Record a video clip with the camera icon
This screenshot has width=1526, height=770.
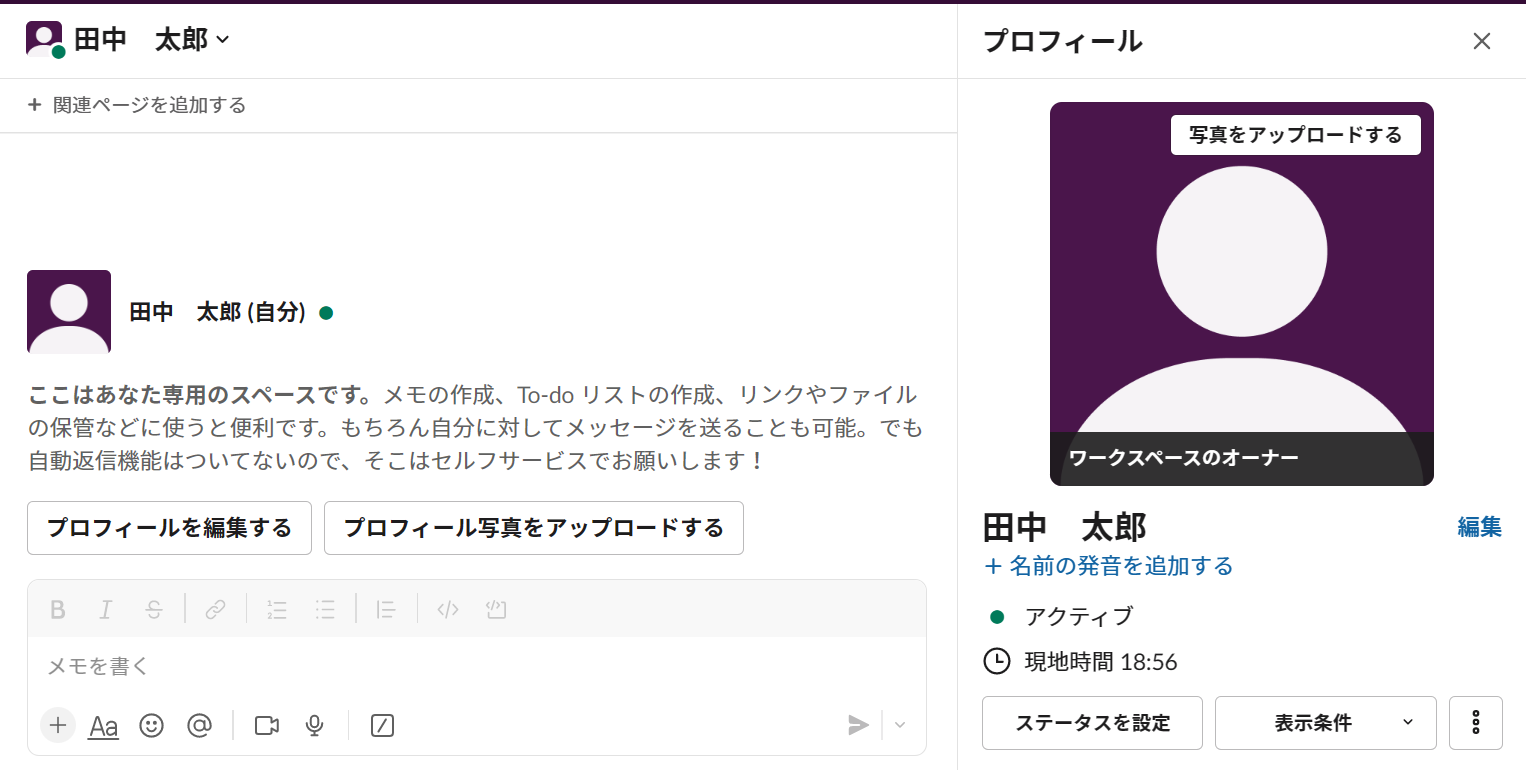pyautogui.click(x=266, y=726)
